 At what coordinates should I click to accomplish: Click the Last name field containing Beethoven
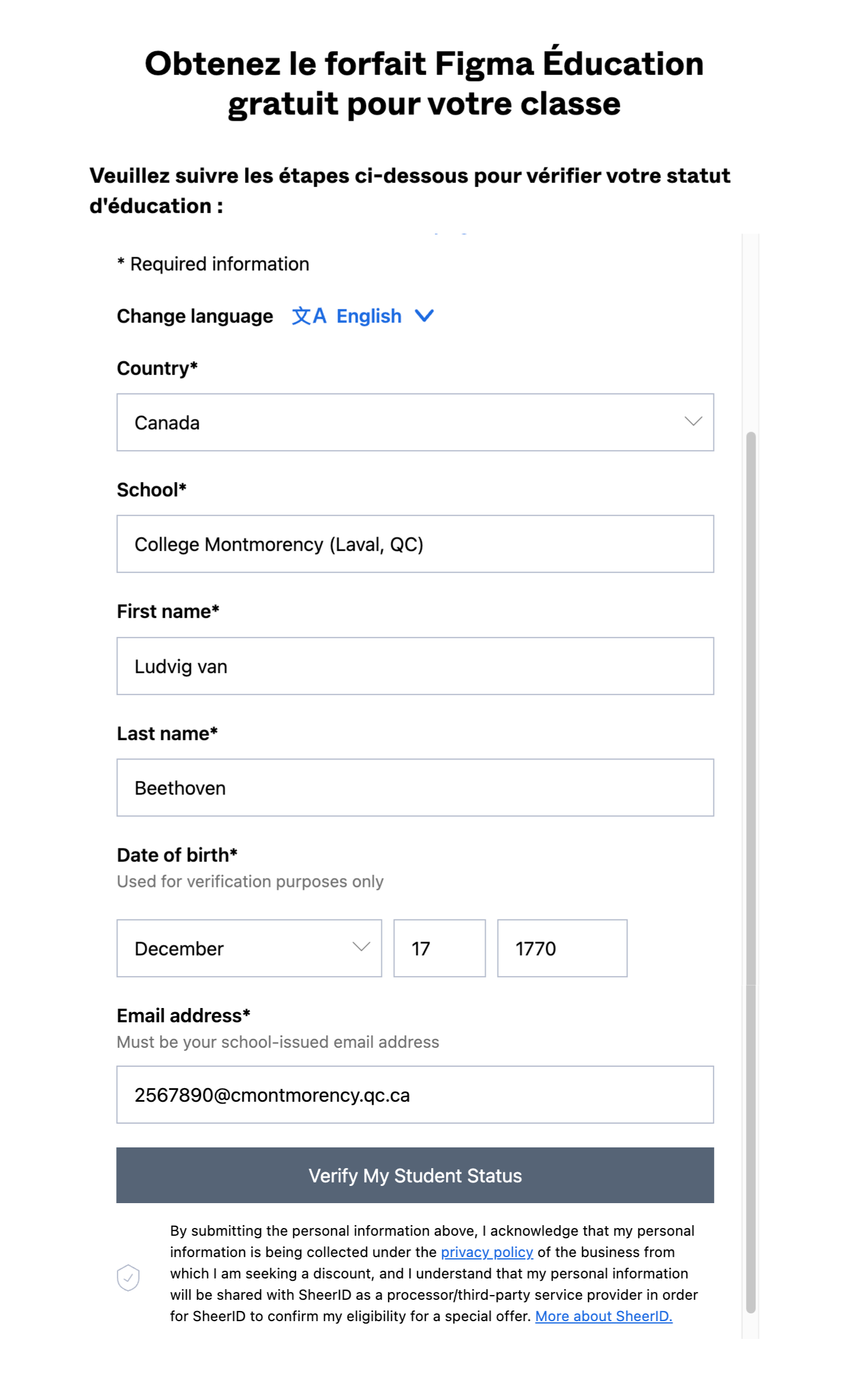415,787
